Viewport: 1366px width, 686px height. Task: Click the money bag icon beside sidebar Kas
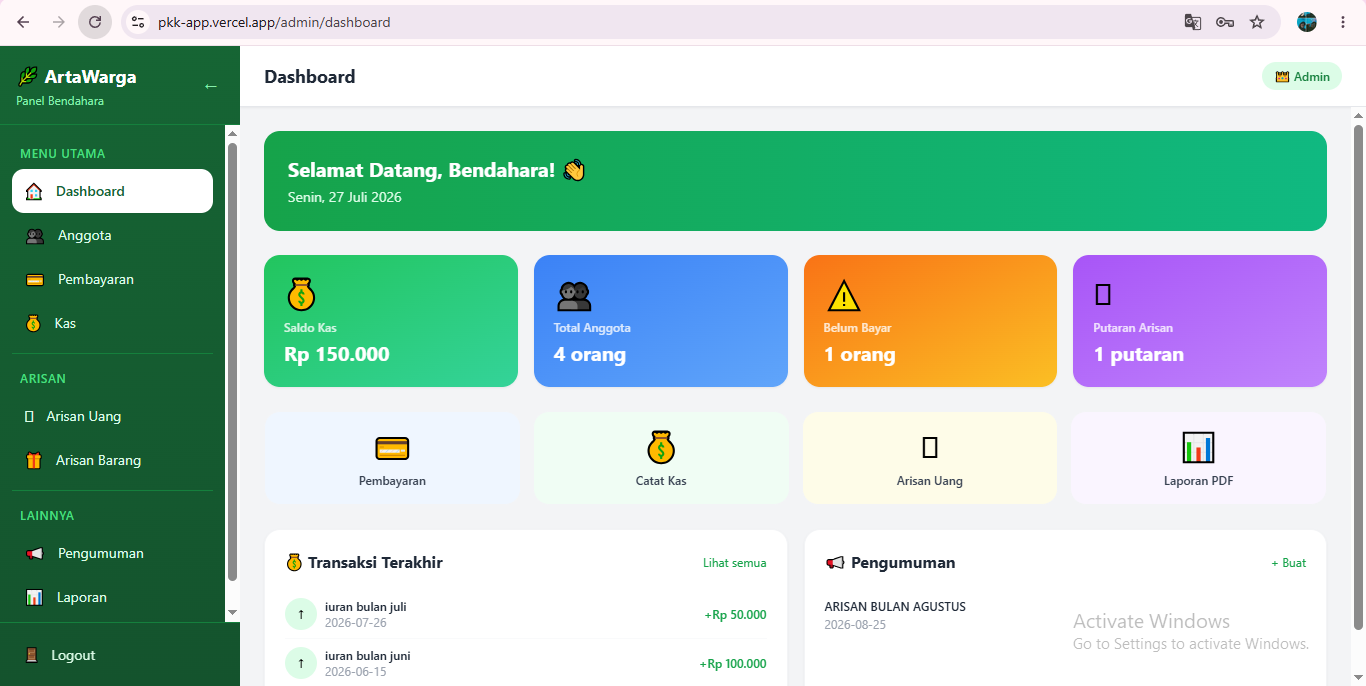point(34,323)
